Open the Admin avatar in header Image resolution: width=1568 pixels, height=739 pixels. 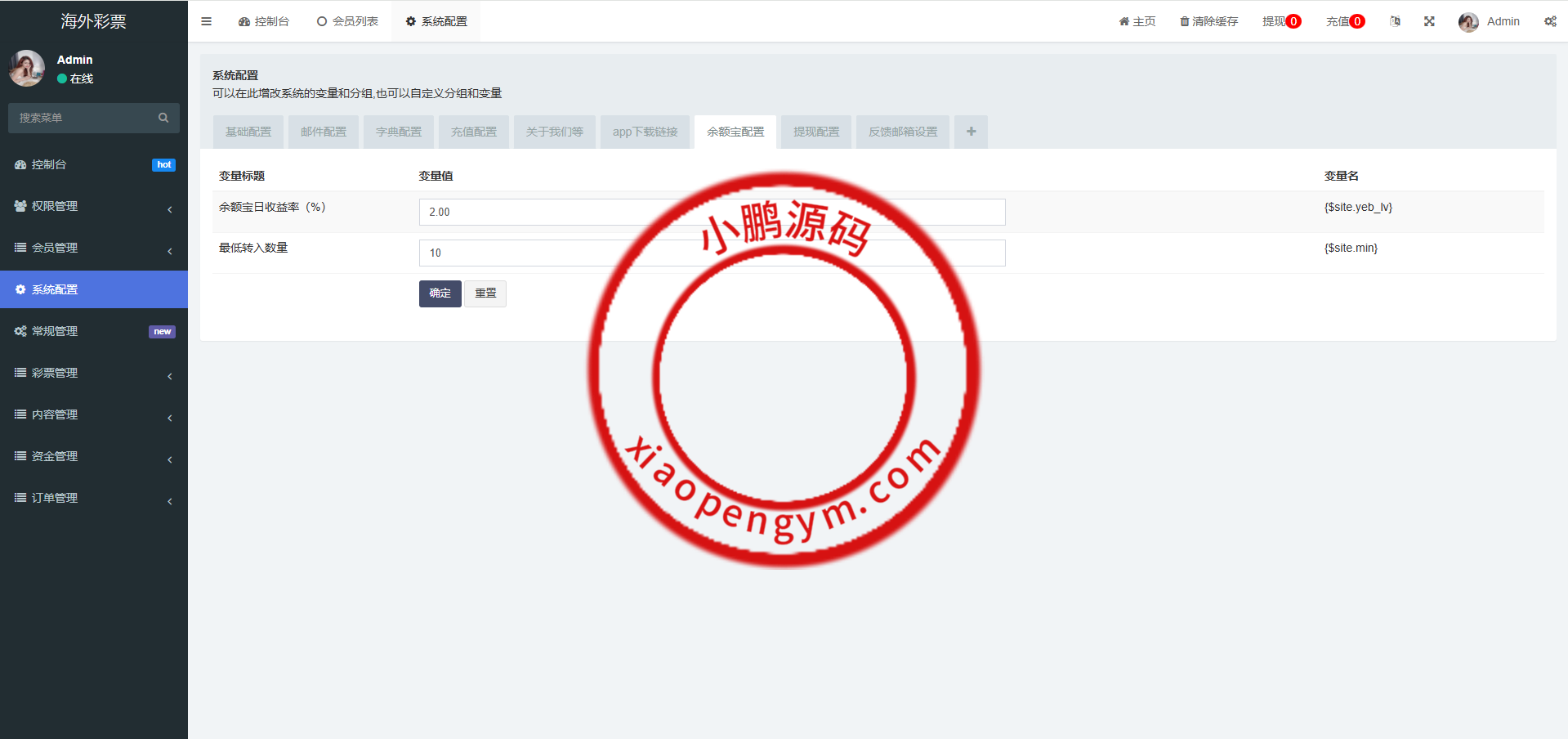pyautogui.click(x=1468, y=22)
